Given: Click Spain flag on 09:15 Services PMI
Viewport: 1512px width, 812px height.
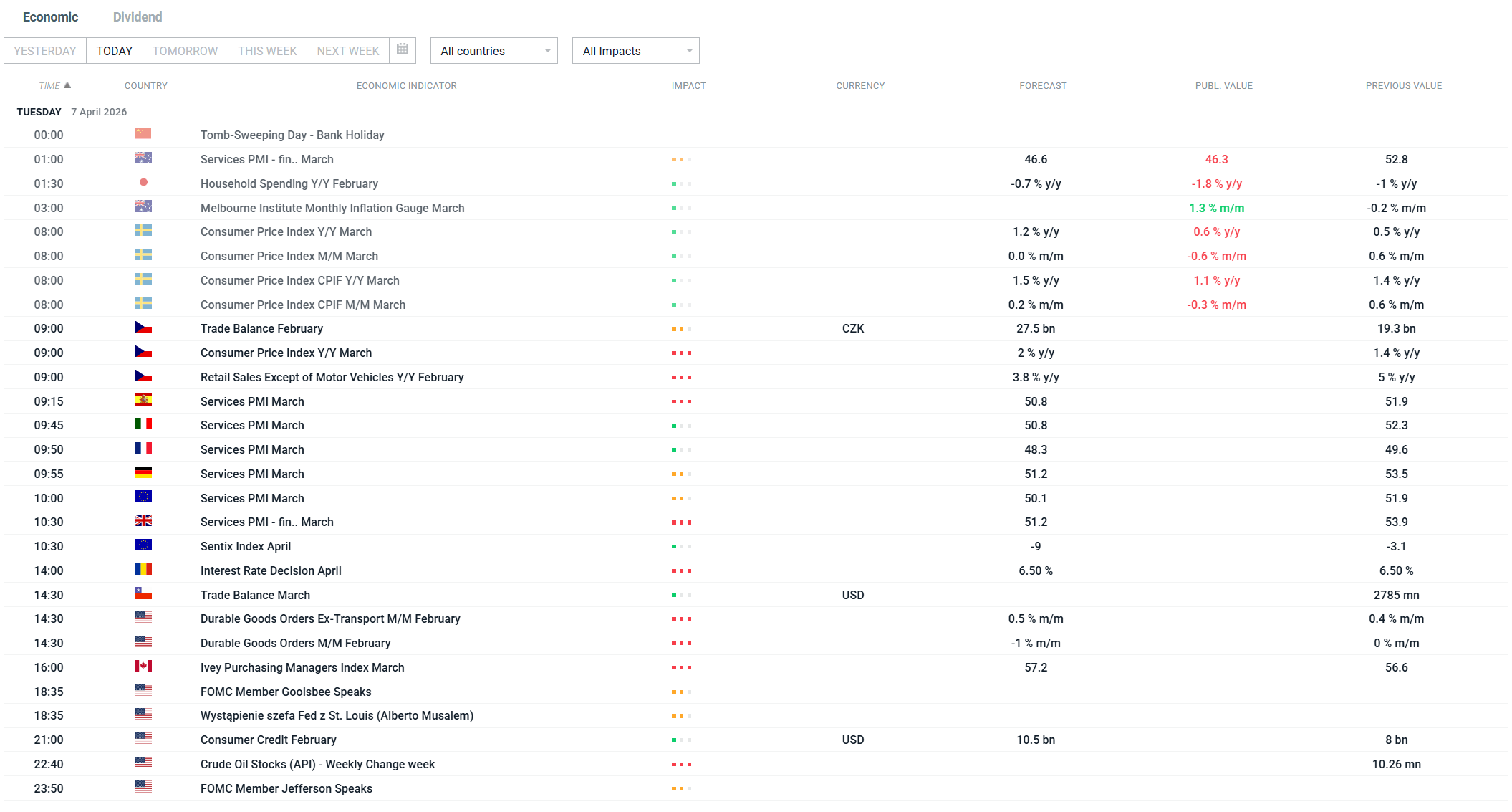Looking at the screenshot, I should pos(143,401).
